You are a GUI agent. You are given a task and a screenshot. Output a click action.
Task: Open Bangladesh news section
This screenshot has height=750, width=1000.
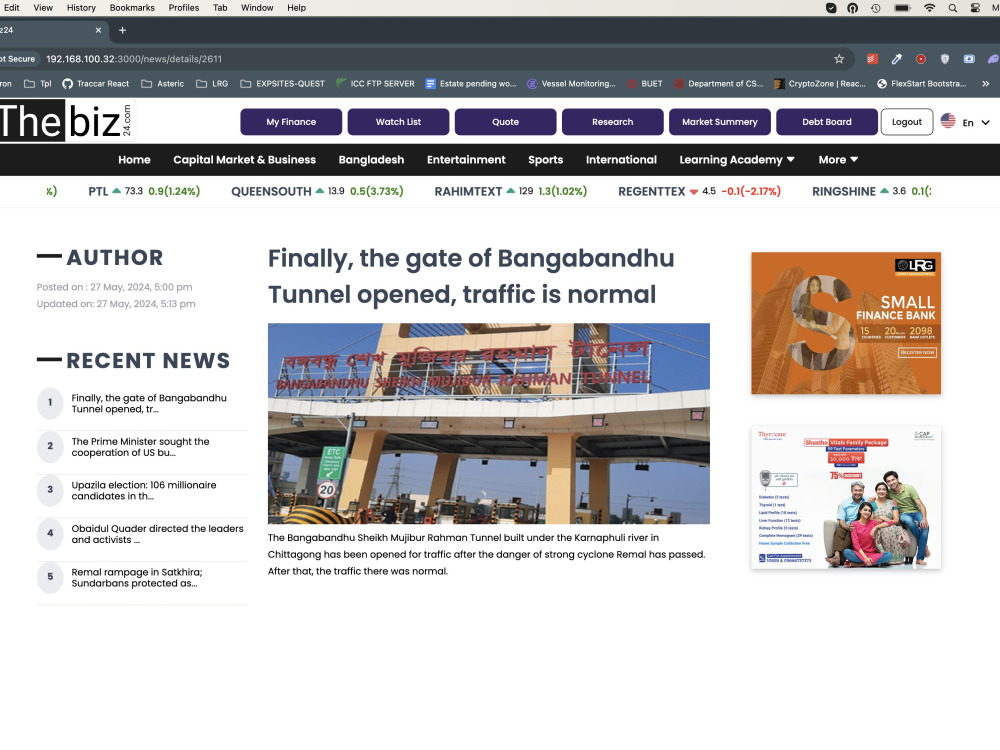pyautogui.click(x=371, y=159)
